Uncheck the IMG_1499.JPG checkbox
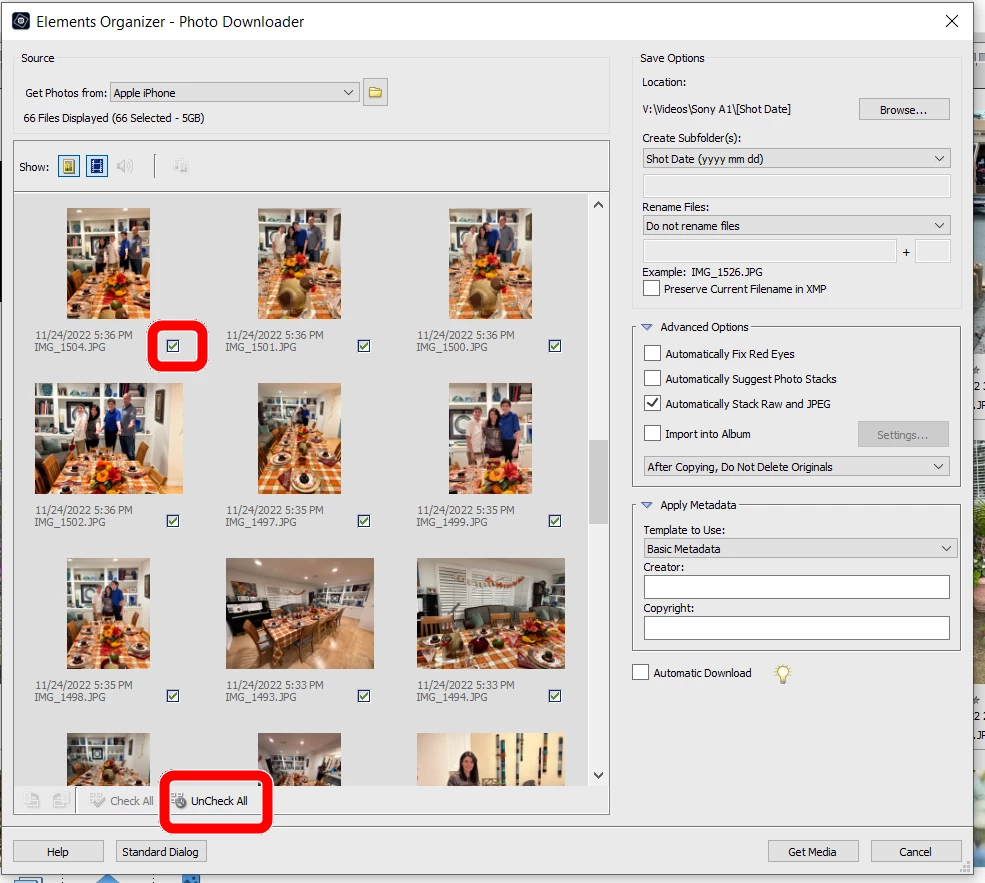 (x=555, y=521)
